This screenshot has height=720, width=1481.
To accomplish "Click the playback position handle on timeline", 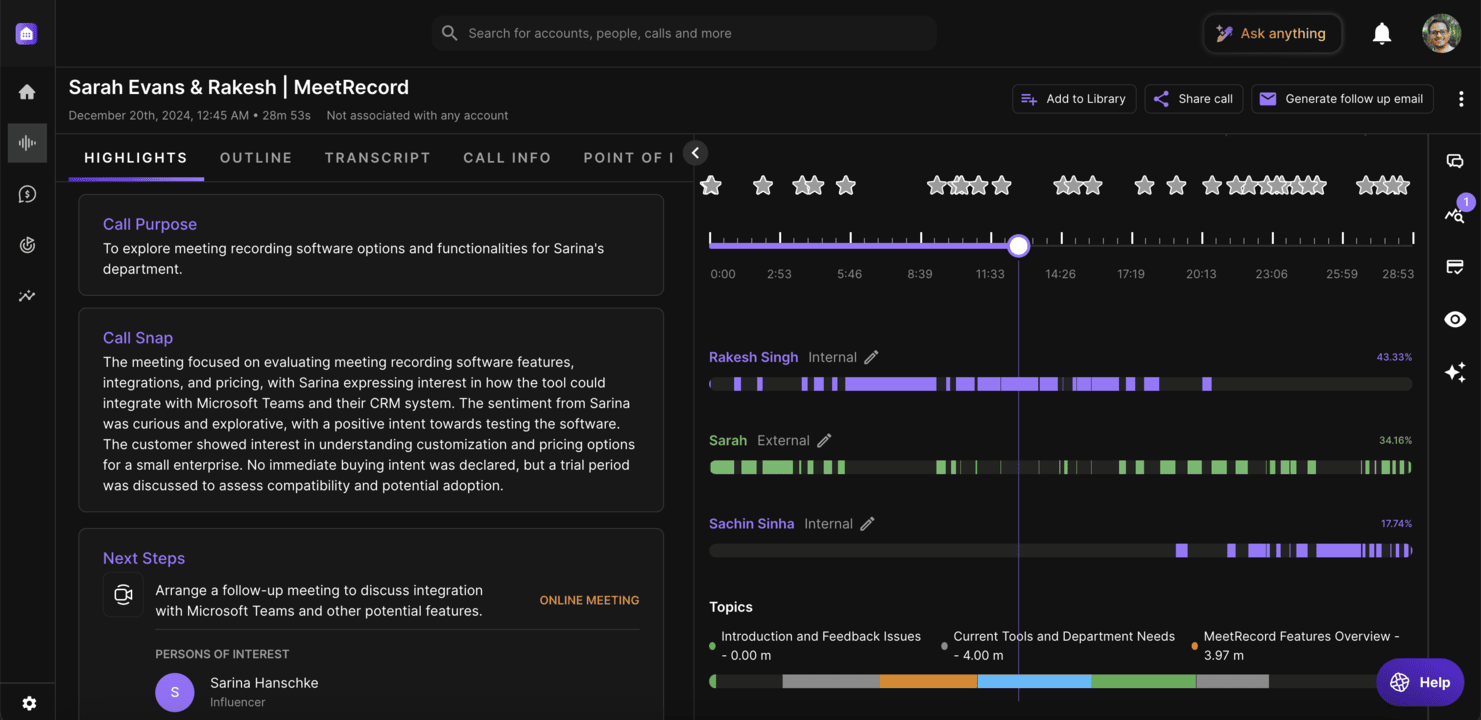I will pyautogui.click(x=1018, y=246).
